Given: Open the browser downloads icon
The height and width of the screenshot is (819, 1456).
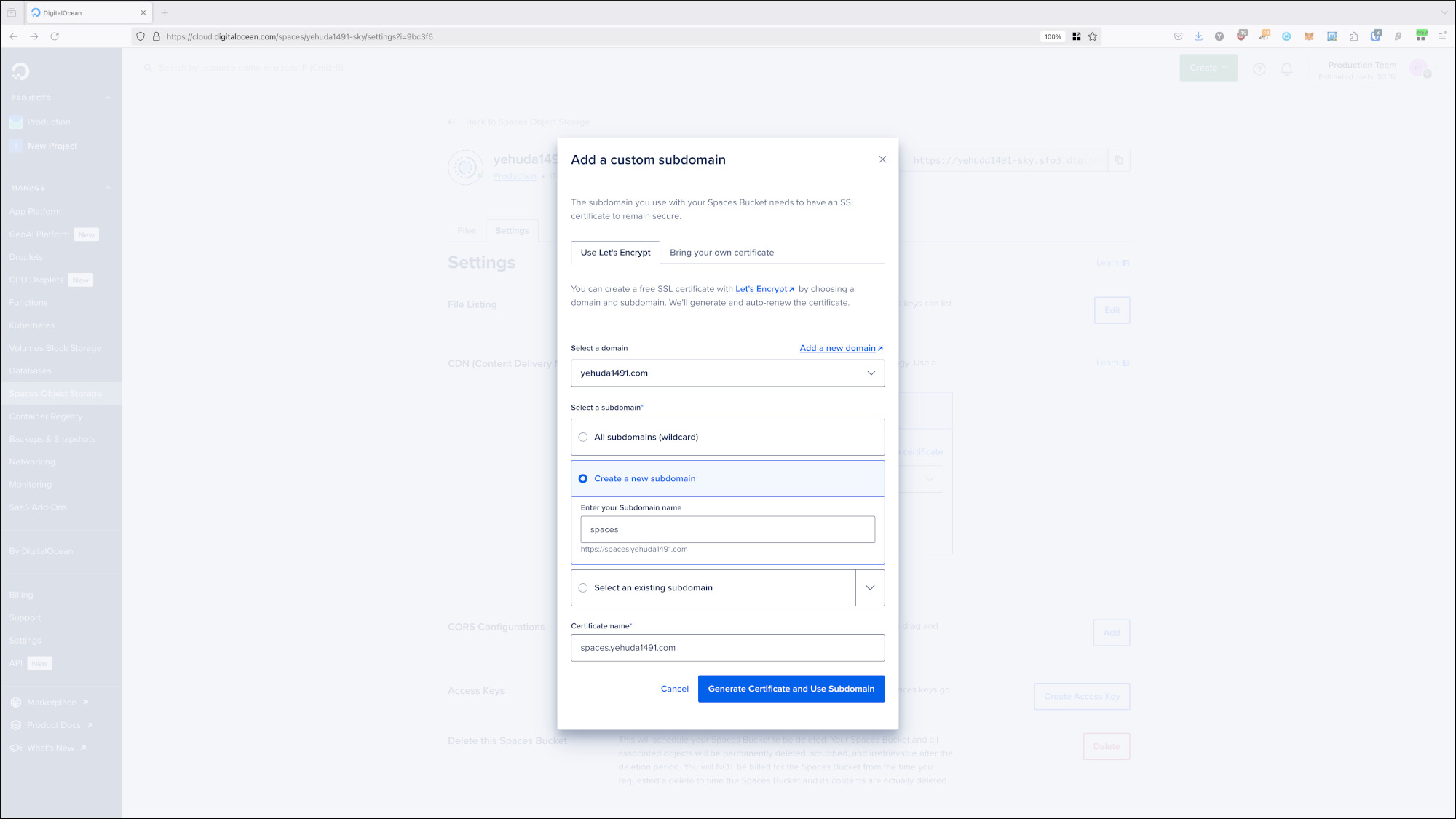Looking at the screenshot, I should pos(1198,36).
